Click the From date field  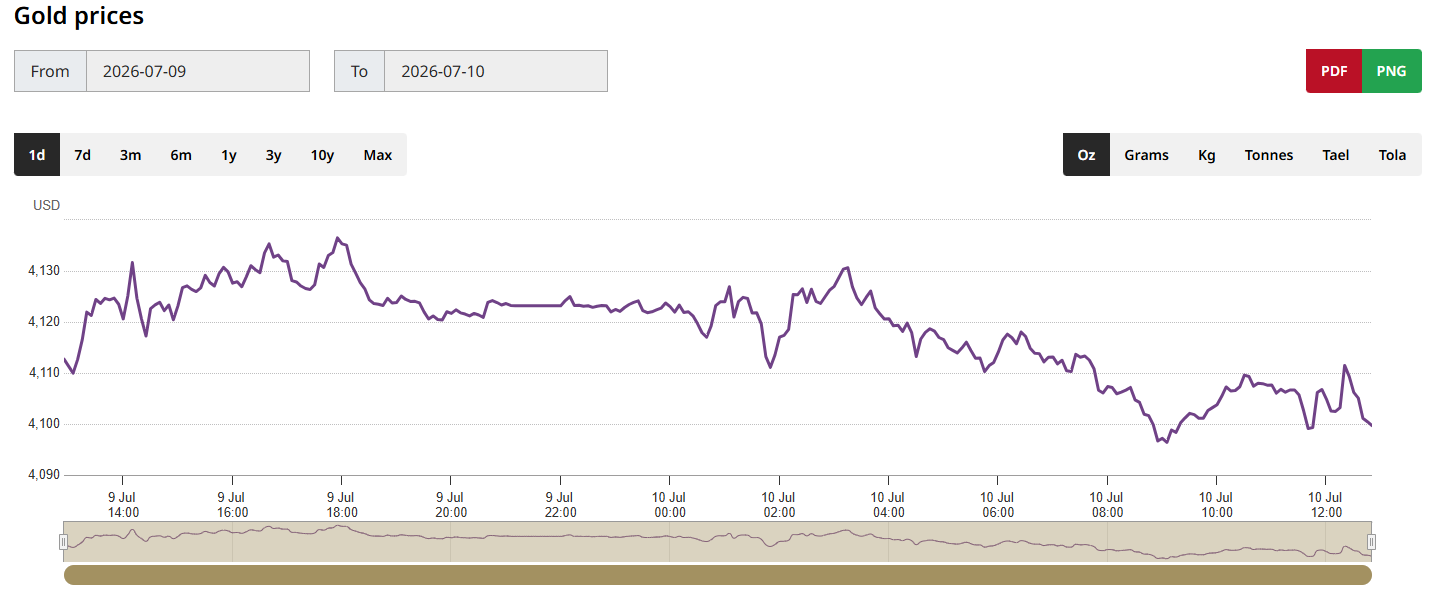[198, 71]
